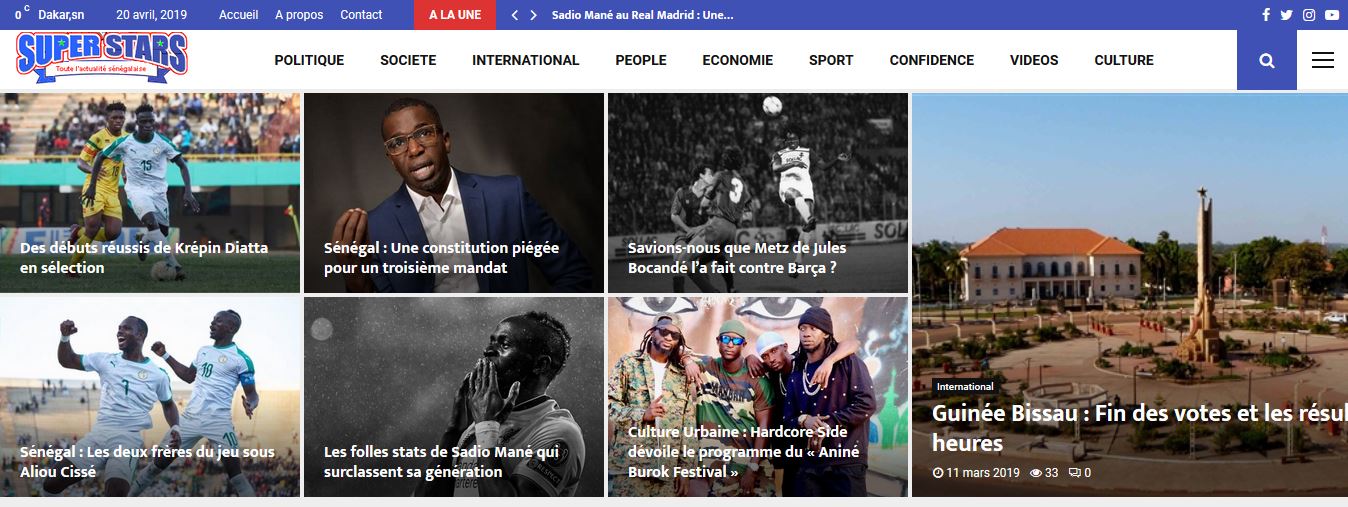This screenshot has height=507, width=1348.
Task: Click the search magnifier button
Action: coord(1267,60)
